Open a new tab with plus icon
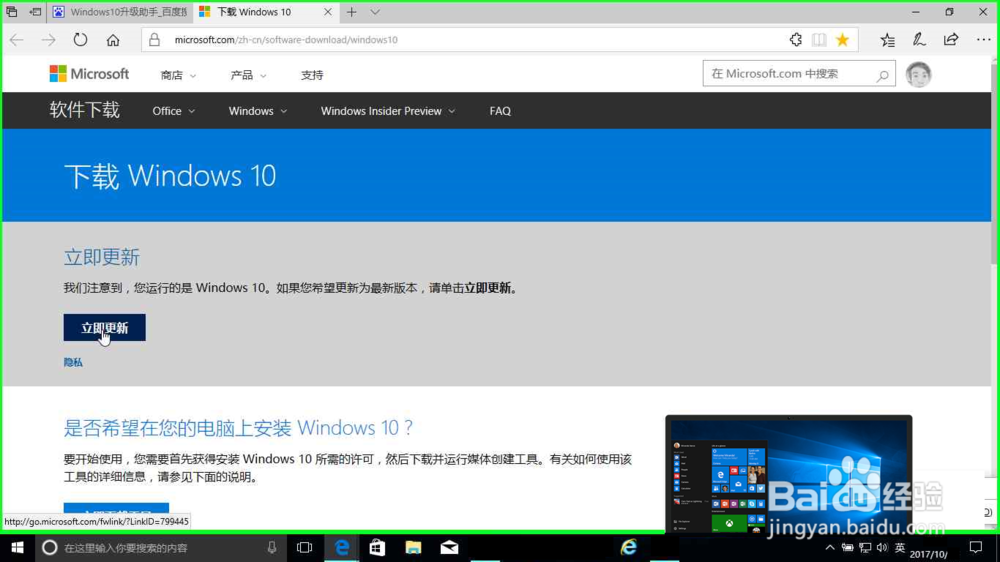 pyautogui.click(x=351, y=12)
